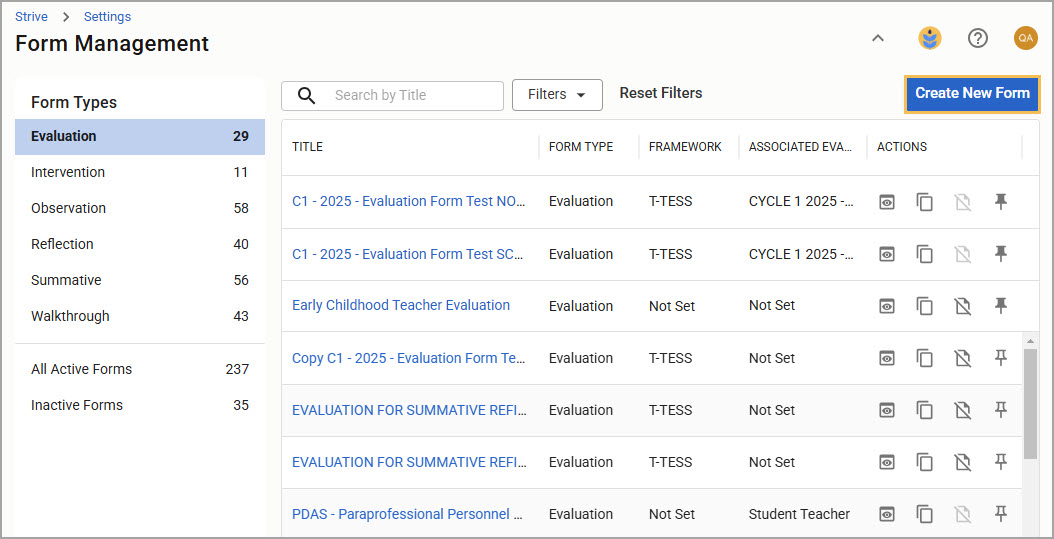Deactivate the Early Childhood Teacher Evaluation form
The height and width of the screenshot is (539, 1054).
tap(963, 306)
